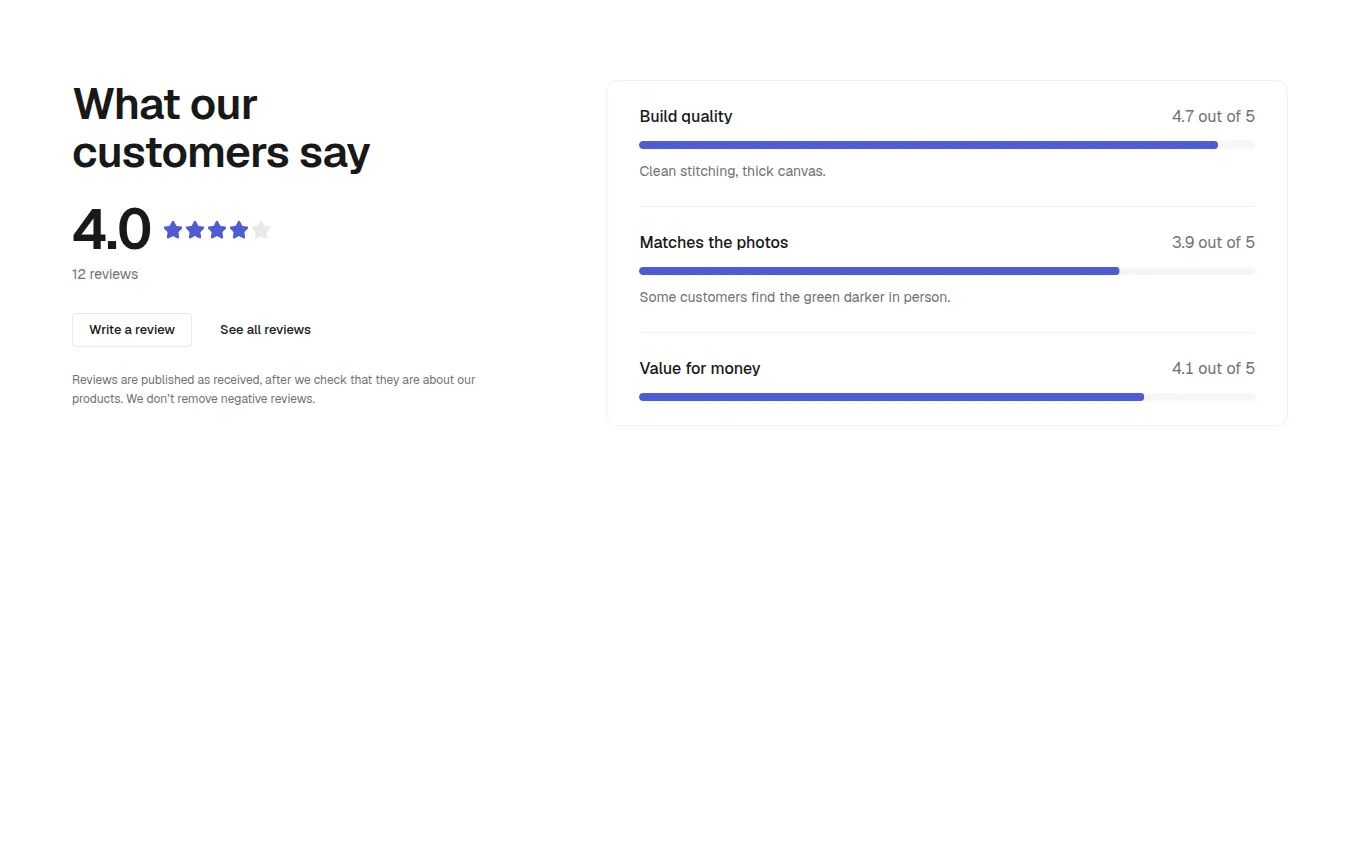This screenshot has height=850, width=1360.
Task: Click the Value for money label
Action: pyautogui.click(x=700, y=368)
